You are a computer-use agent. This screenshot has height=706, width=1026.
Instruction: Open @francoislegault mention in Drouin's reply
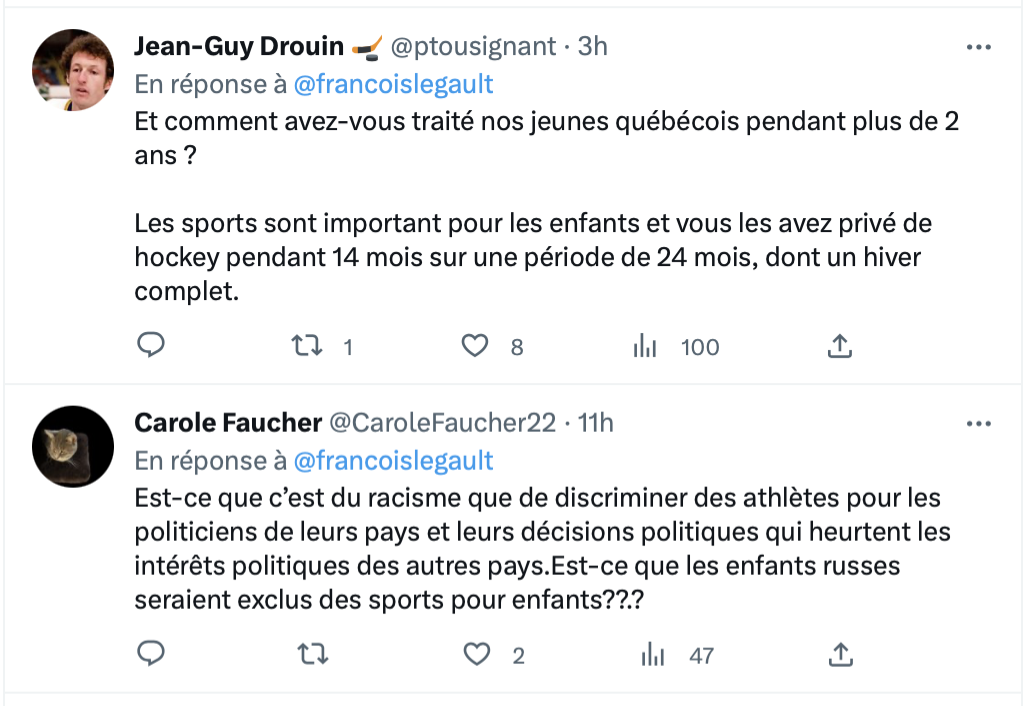pyautogui.click(x=393, y=84)
